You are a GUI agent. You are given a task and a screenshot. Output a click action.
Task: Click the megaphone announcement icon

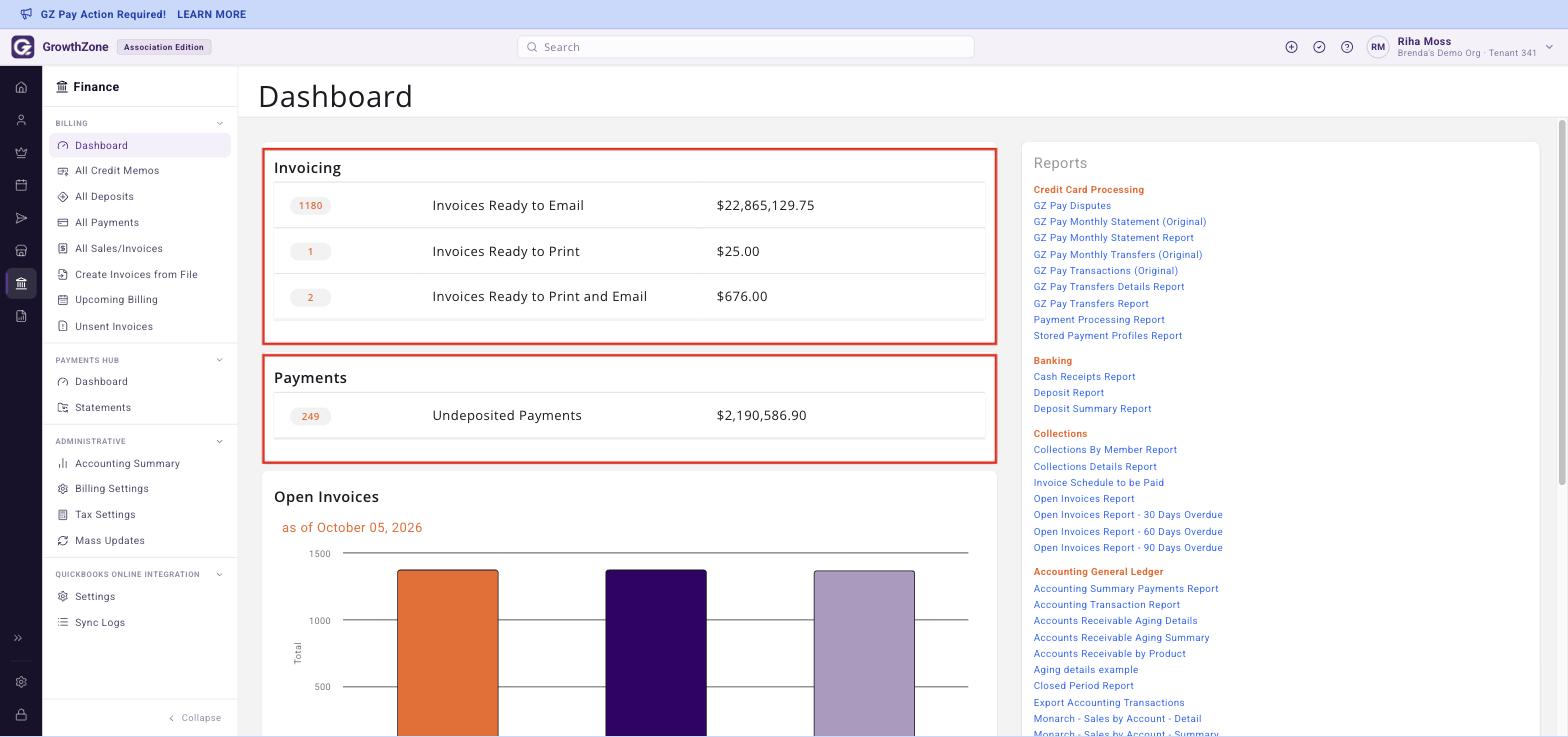[x=26, y=14]
